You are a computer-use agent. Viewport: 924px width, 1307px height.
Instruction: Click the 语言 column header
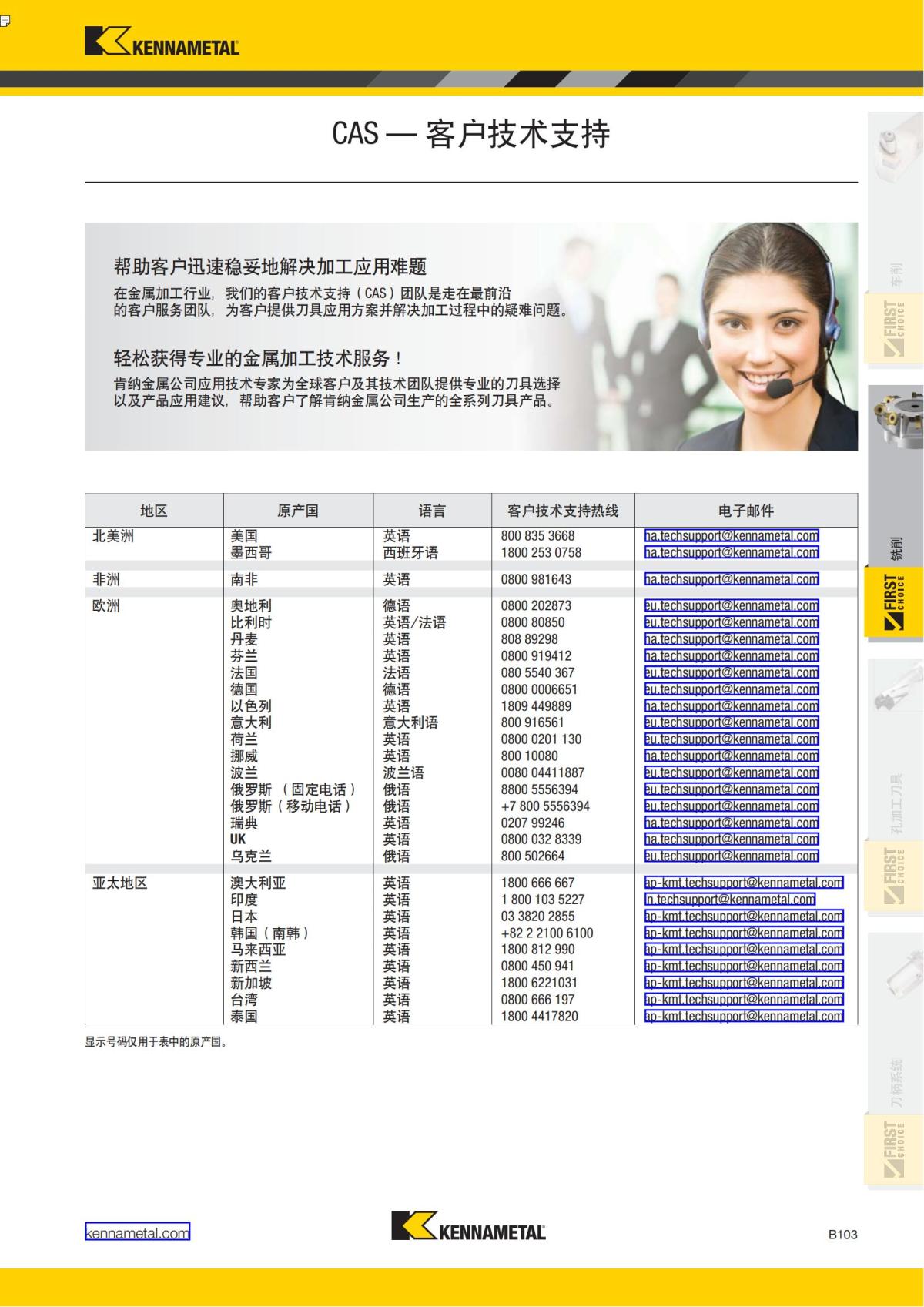click(432, 511)
